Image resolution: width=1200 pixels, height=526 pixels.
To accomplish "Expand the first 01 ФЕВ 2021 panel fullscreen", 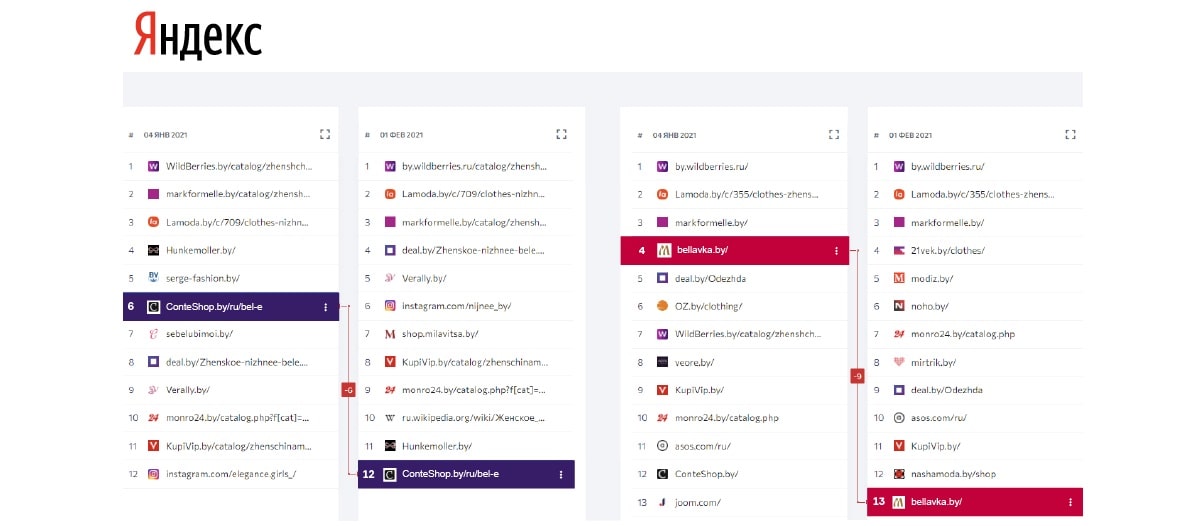I will [562, 134].
